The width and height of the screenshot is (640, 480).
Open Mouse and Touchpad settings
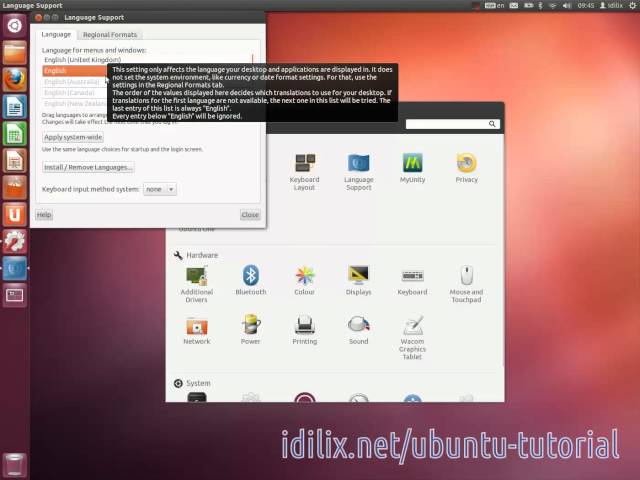tap(466, 284)
